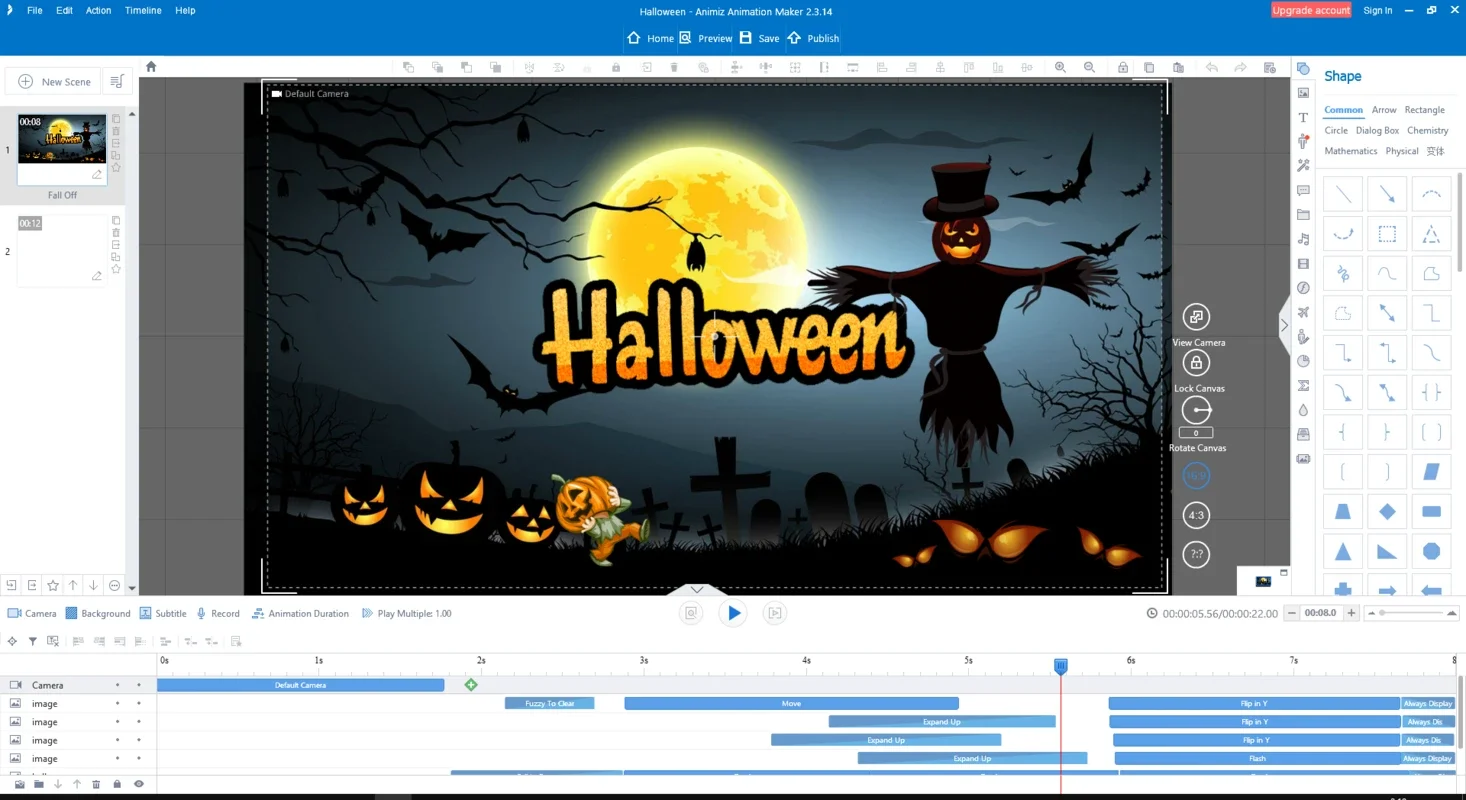Select the custom ?:? aspect ratio

point(1196,554)
